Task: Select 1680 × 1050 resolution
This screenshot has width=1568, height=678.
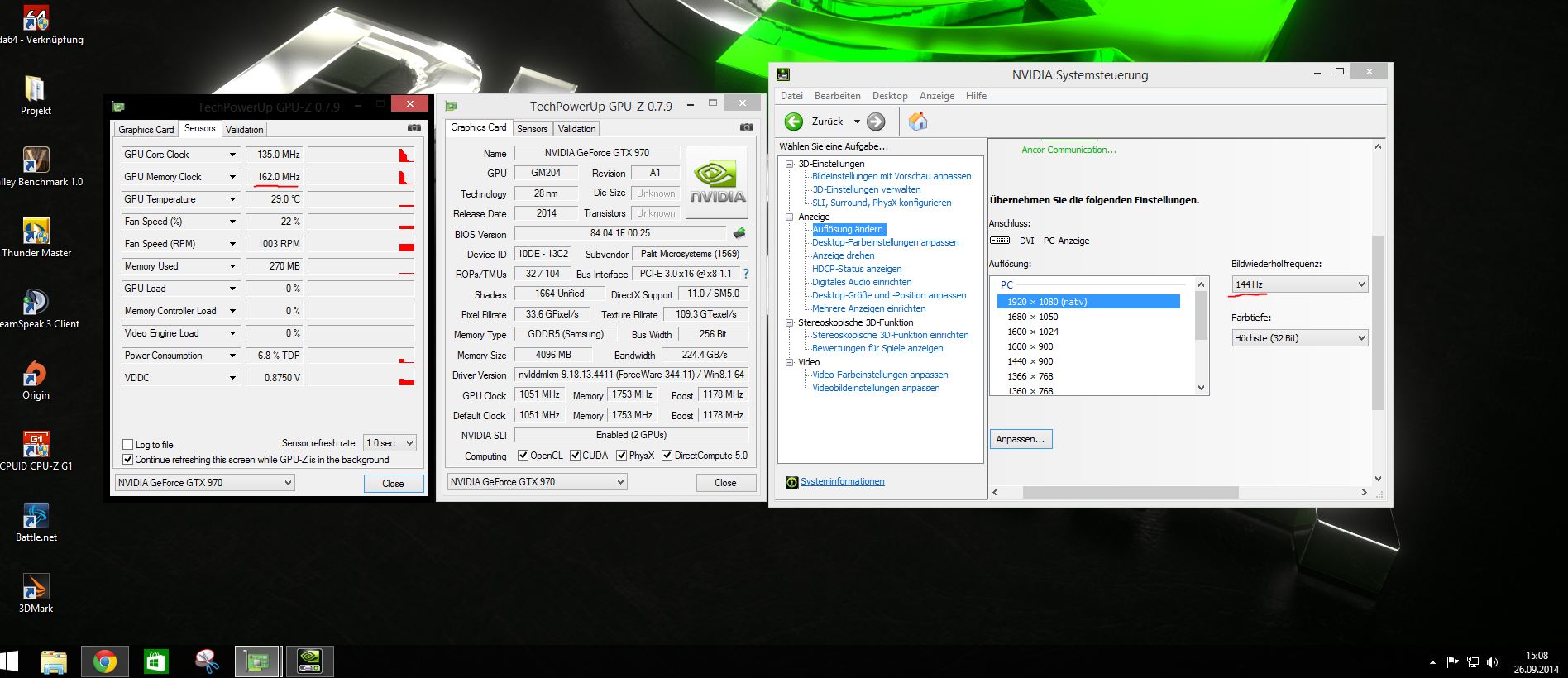Action: click(1032, 317)
